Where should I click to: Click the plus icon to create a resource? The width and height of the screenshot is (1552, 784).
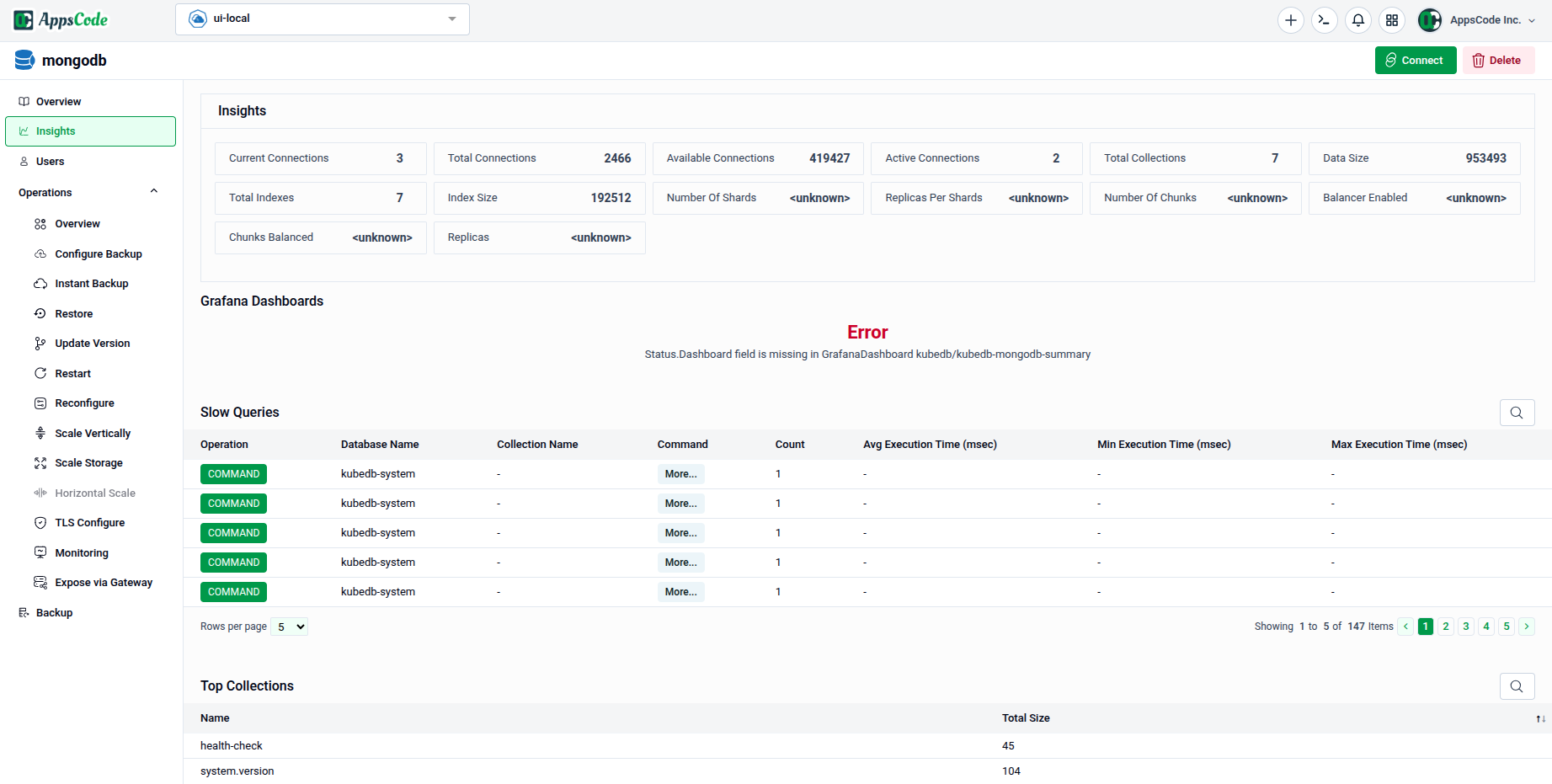[1290, 19]
